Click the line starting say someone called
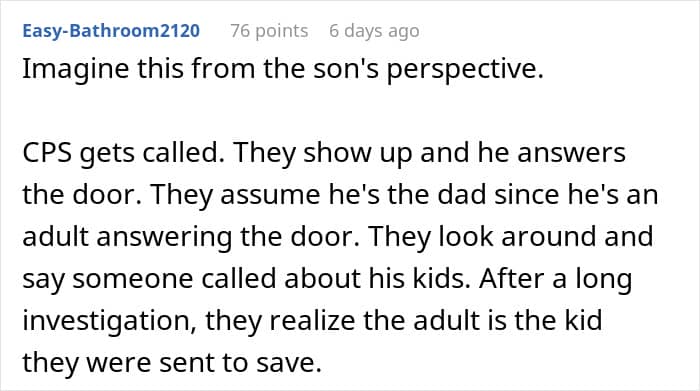Viewport: 700px width, 391px height. click(x=327, y=279)
